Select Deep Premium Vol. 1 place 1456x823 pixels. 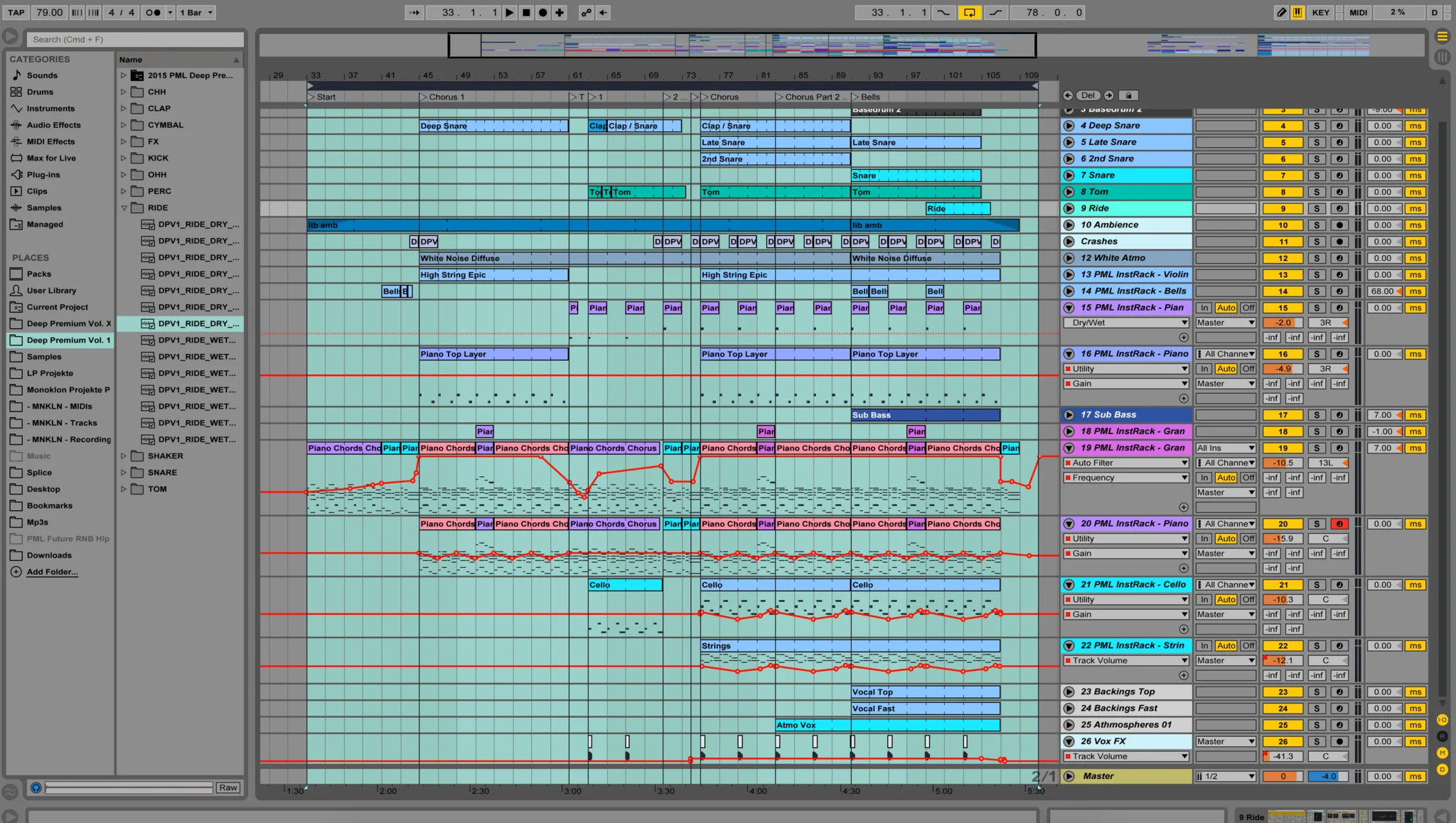(68, 340)
